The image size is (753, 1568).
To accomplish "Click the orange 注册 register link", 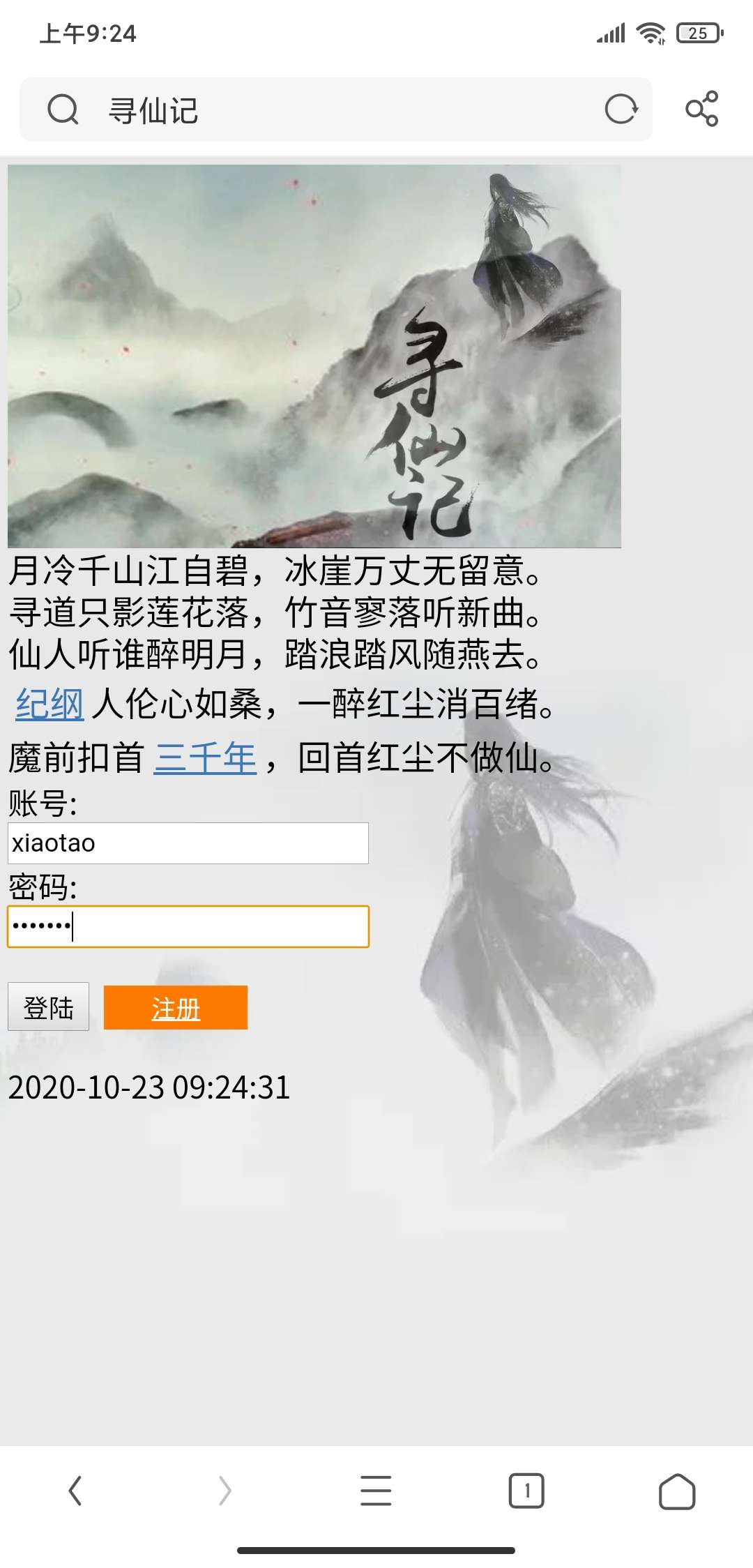I will click(176, 1007).
